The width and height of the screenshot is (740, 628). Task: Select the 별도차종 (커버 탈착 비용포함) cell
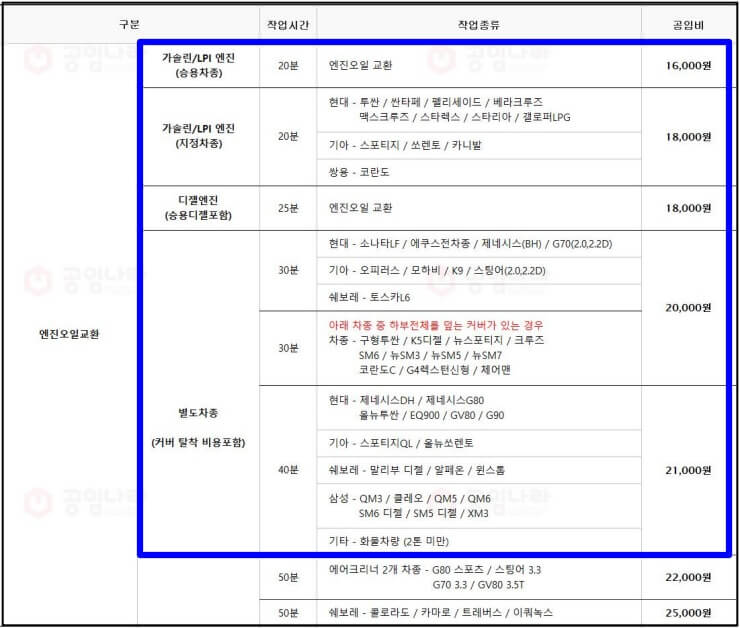tap(198, 427)
